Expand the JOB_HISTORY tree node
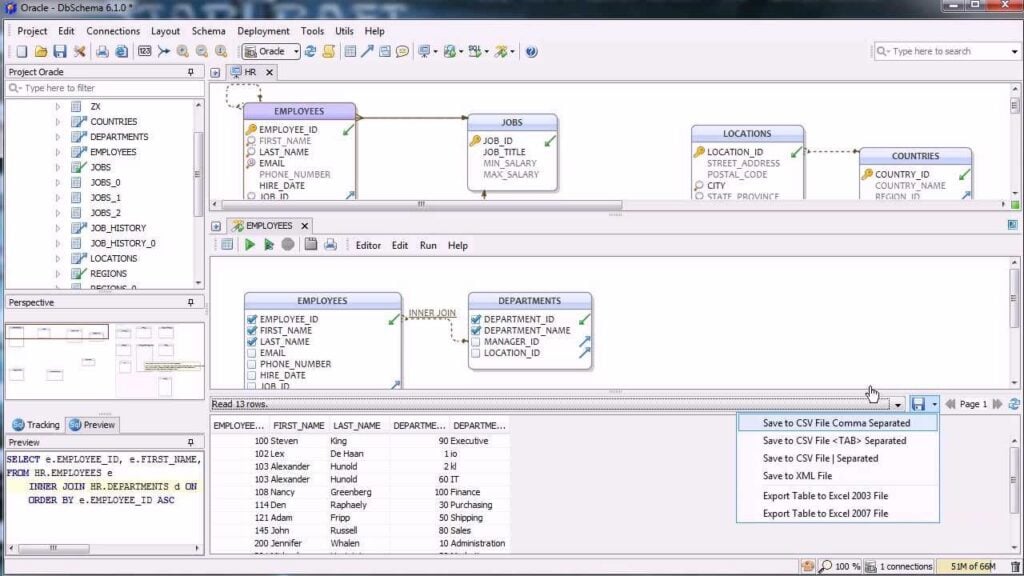Screen dimensions: 1024x576 57,228
